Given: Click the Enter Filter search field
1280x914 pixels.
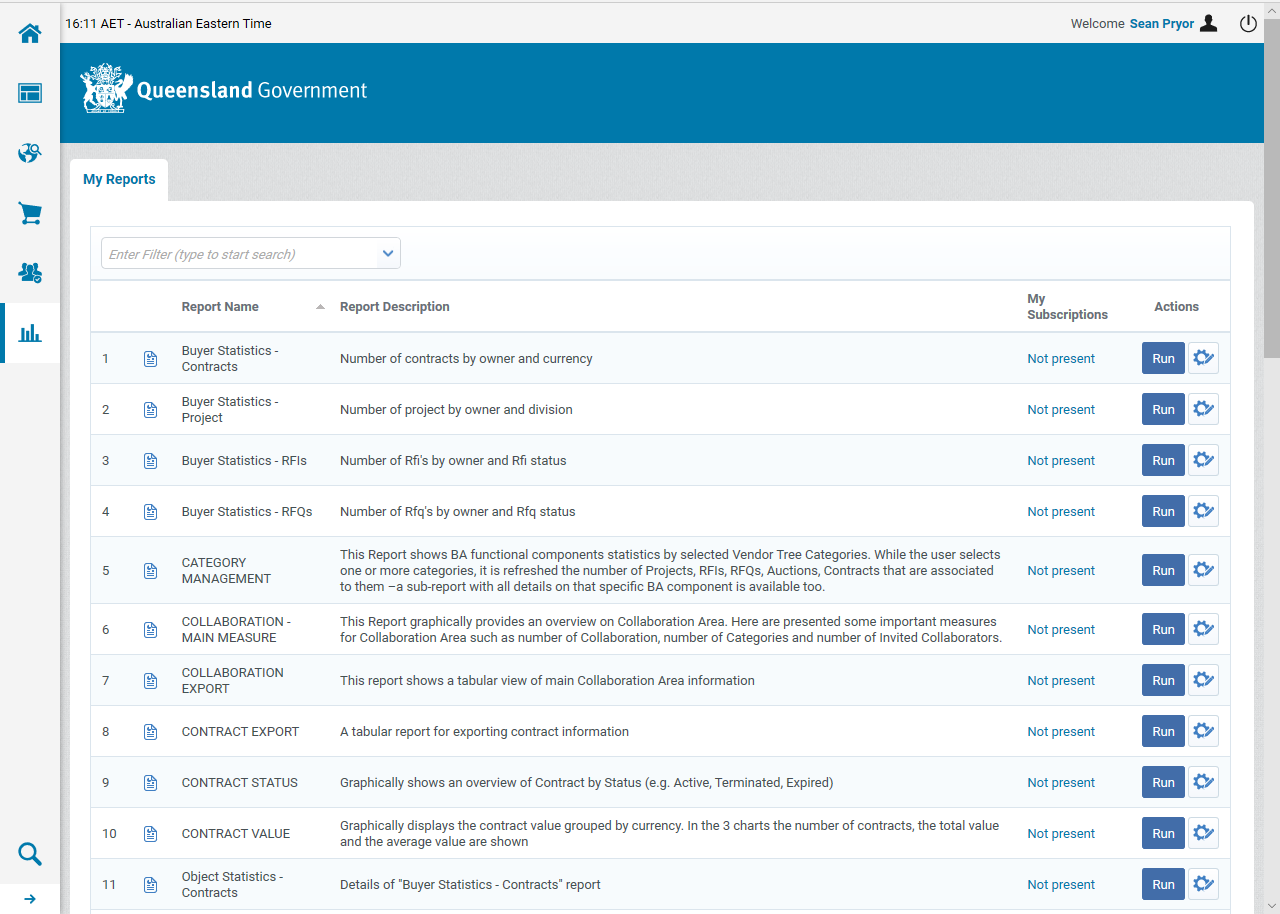Looking at the screenshot, I should tap(238, 254).
